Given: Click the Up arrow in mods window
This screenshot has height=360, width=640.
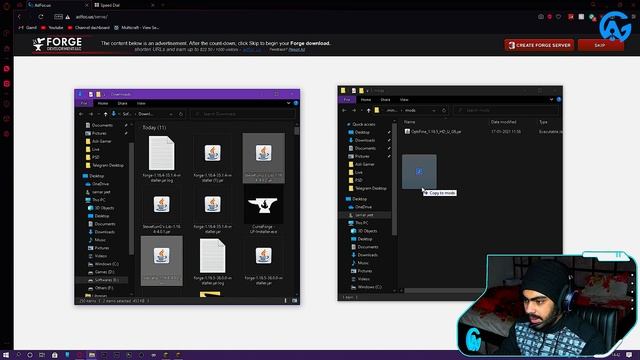Looking at the screenshot, I should coord(368,110).
